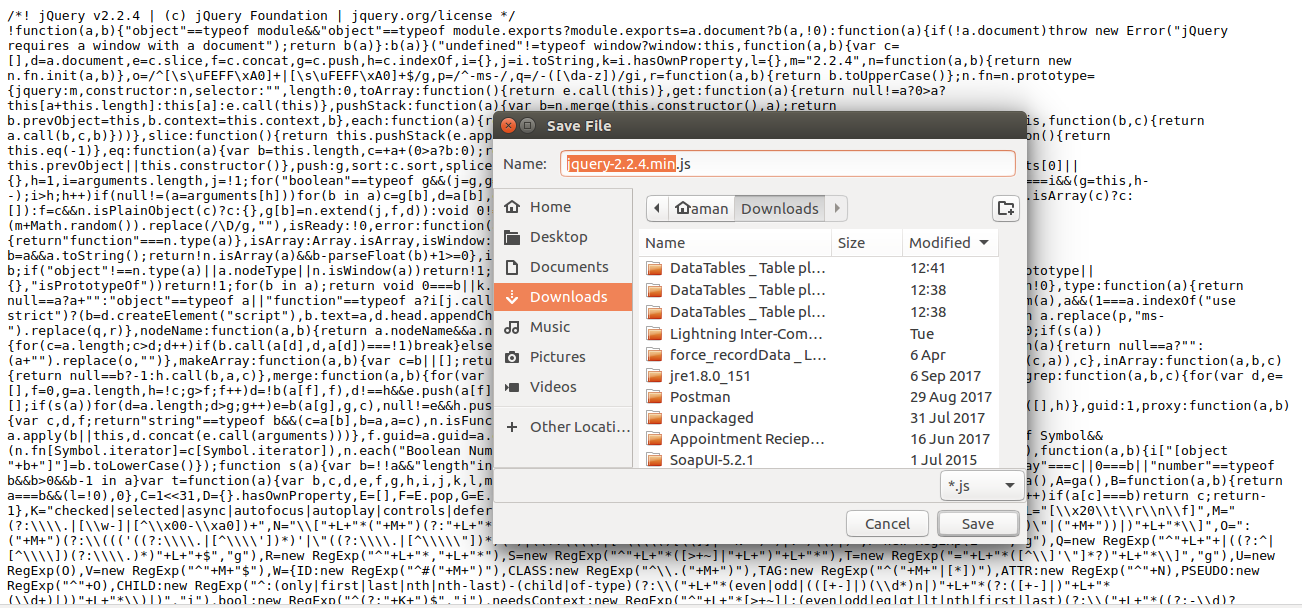This screenshot has width=1302, height=608.
Task: Click the Cancel button
Action: 887,524
